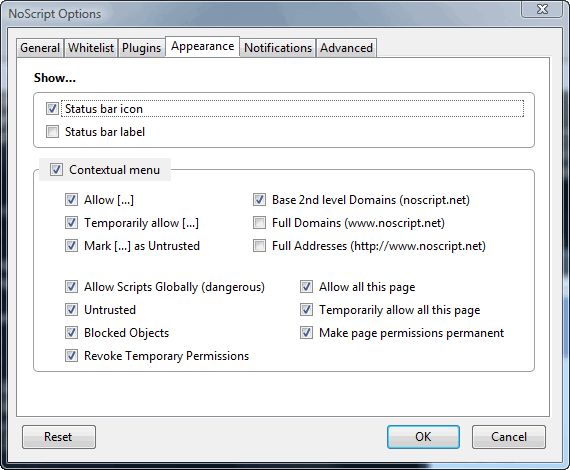The width and height of the screenshot is (570, 470).
Task: Check the Full Addresses checkbox
Action: pyautogui.click(x=259, y=245)
